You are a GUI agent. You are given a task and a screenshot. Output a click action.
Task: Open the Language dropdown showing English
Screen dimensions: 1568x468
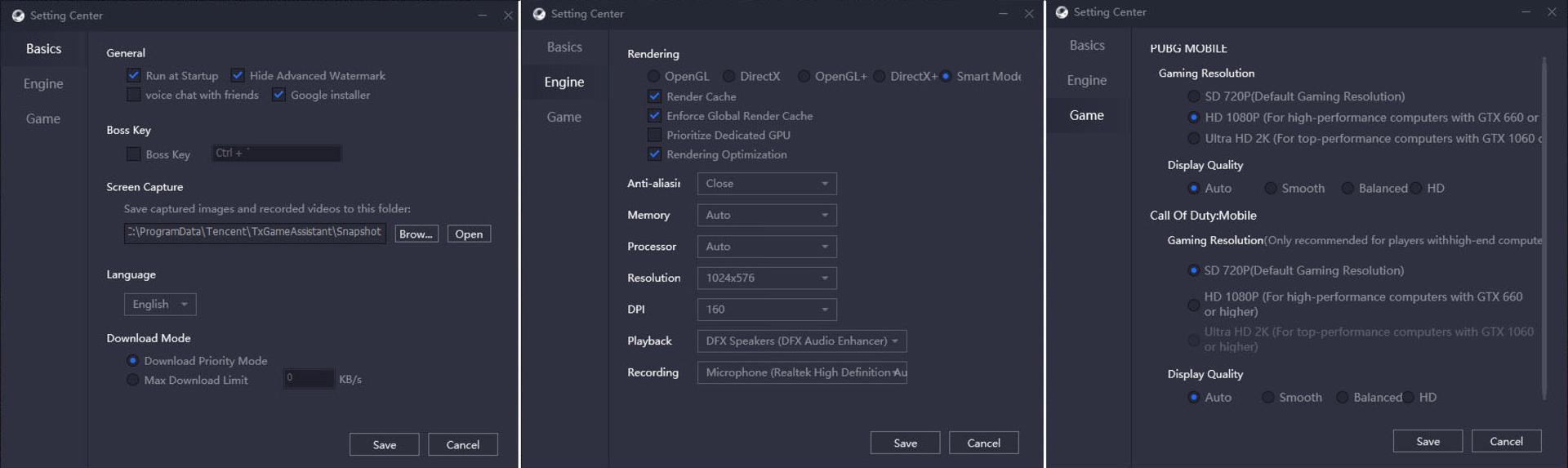[160, 304]
